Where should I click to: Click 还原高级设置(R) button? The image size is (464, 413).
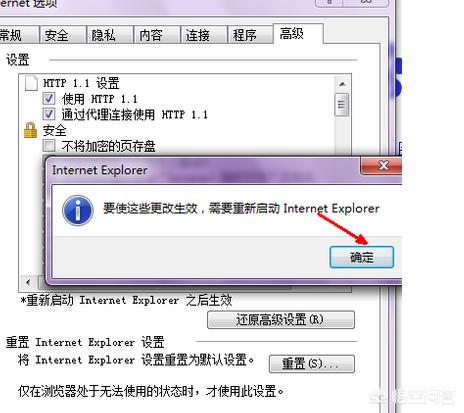tap(281, 320)
